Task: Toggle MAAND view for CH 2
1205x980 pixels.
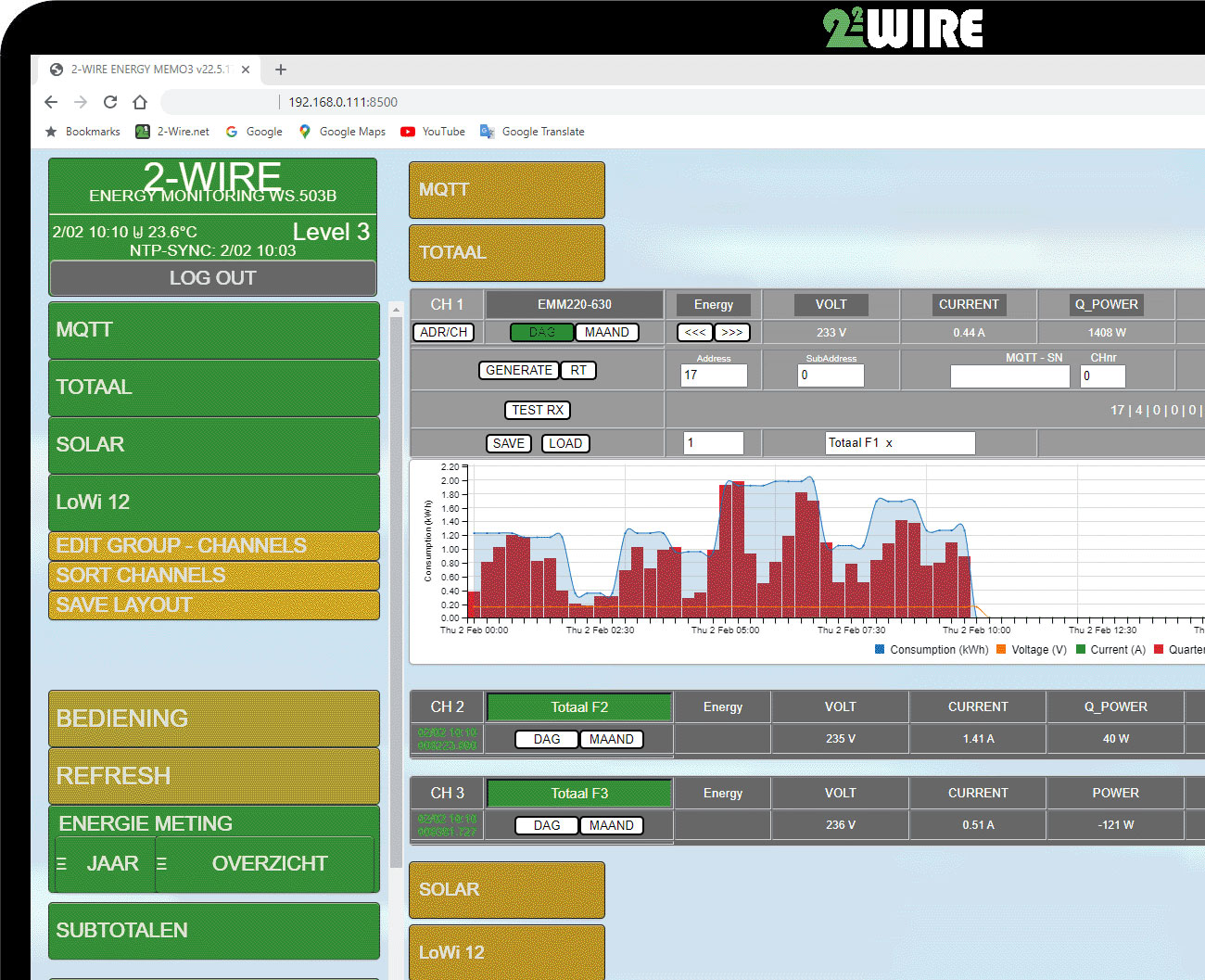Action: (612, 739)
